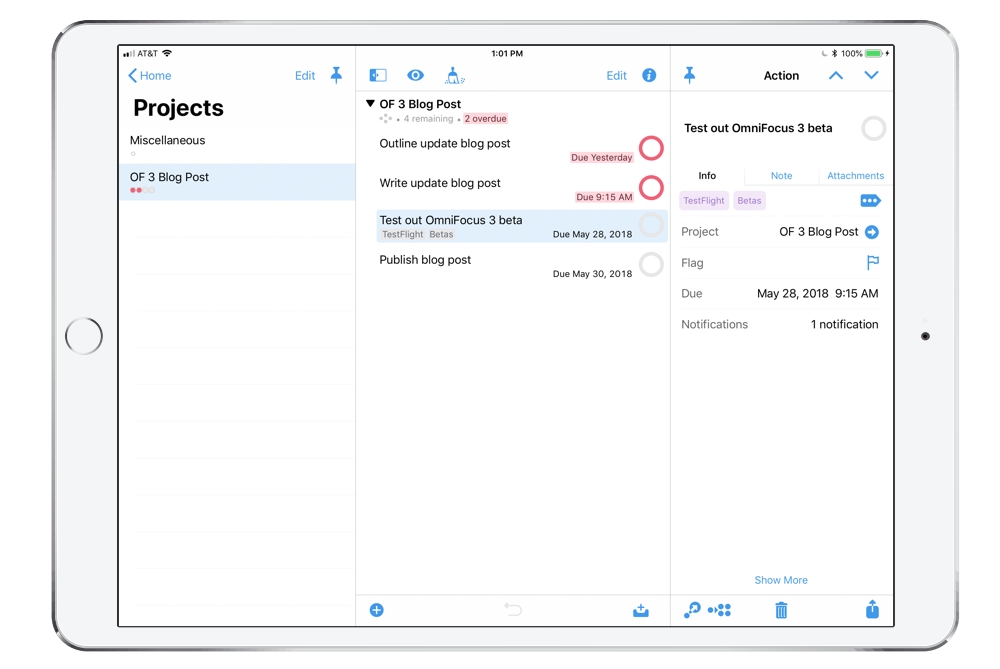Screen dimensions: 1000x669
Task: Toggle sidebar visibility icon in outline toolbar
Action: (x=378, y=75)
